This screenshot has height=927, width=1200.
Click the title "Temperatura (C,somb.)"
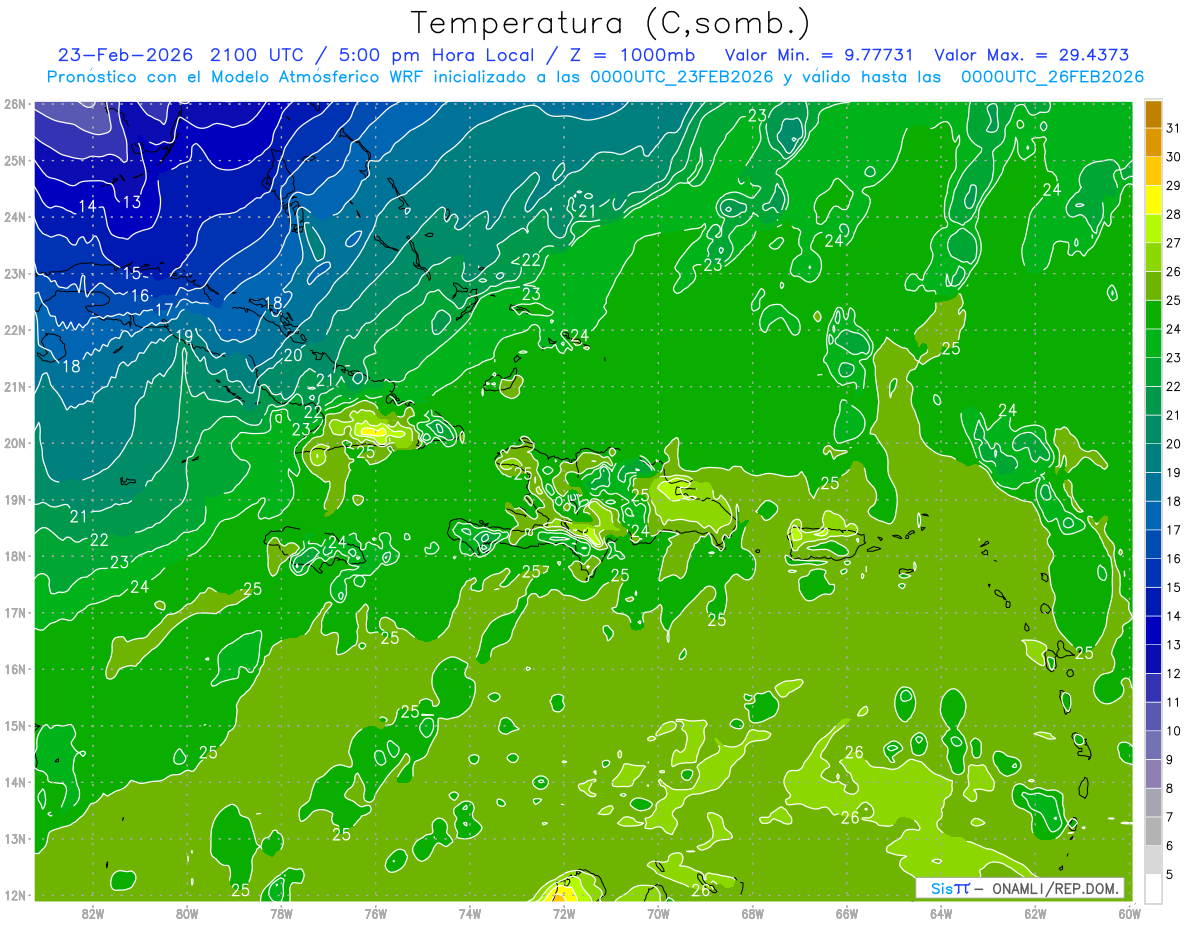611,23
